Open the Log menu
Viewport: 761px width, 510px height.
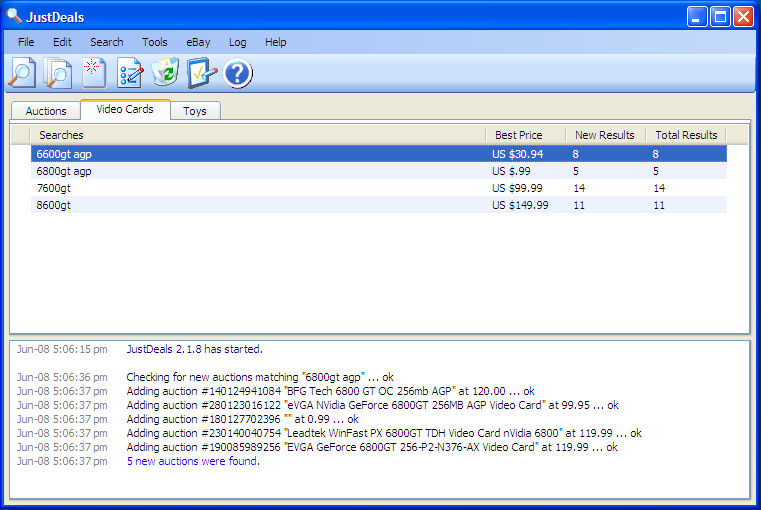[x=238, y=42]
